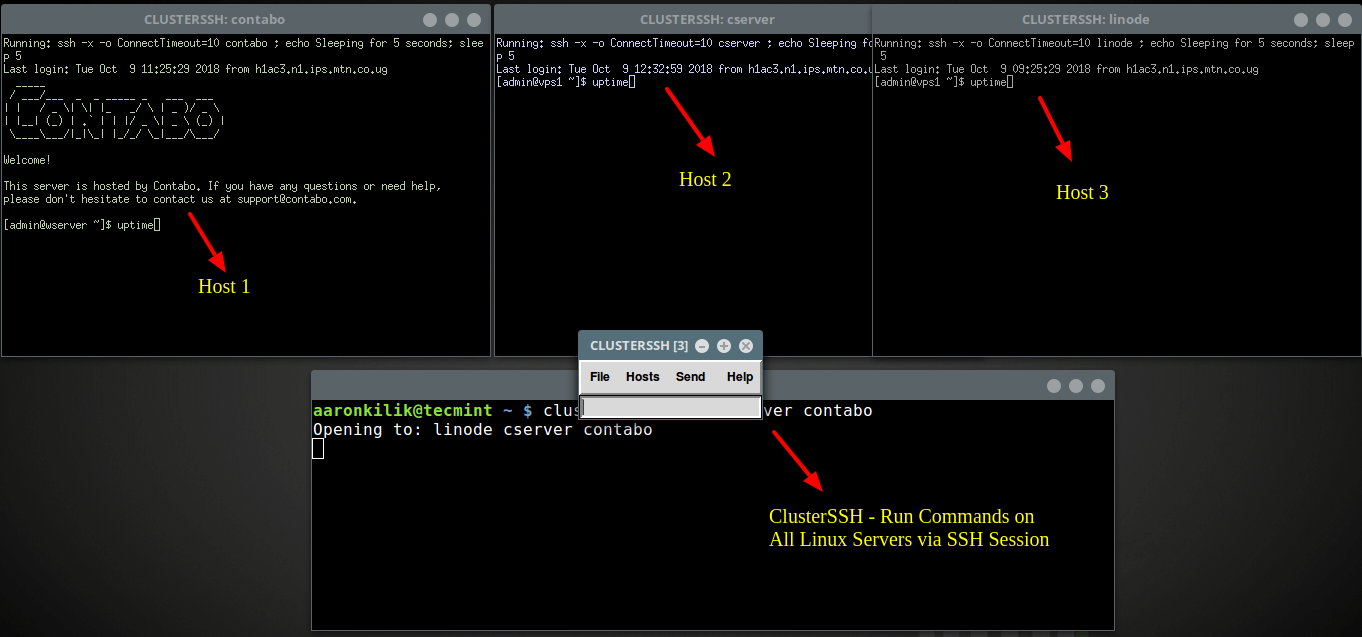Click the plus icon on the CLUSTERSSH console

click(x=723, y=346)
